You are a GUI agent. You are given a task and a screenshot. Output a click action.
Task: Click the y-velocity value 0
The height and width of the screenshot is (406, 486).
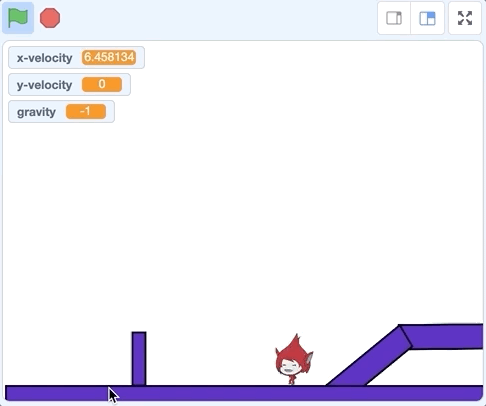[x=102, y=84]
